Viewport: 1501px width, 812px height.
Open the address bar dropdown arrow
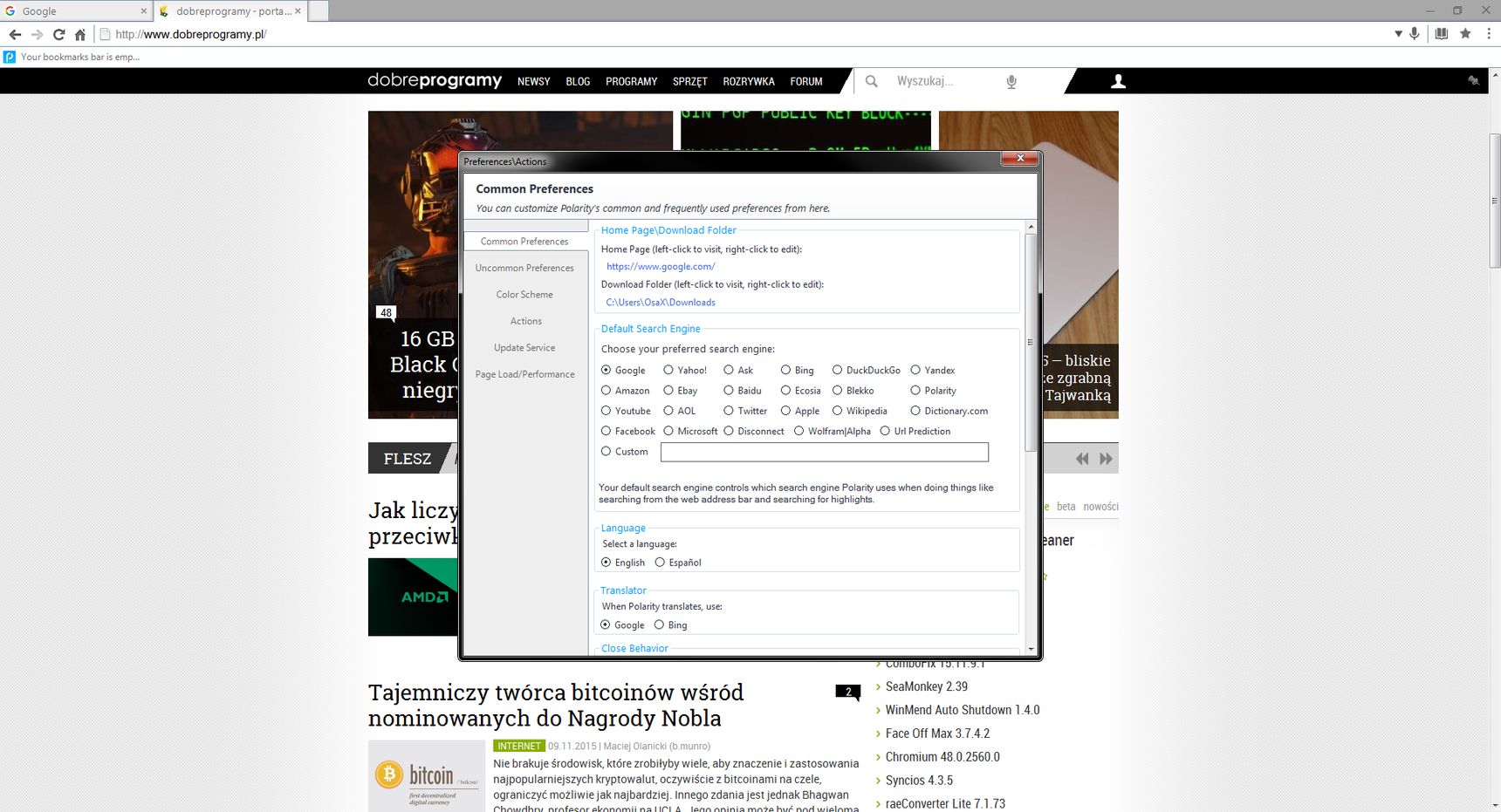coord(1398,34)
